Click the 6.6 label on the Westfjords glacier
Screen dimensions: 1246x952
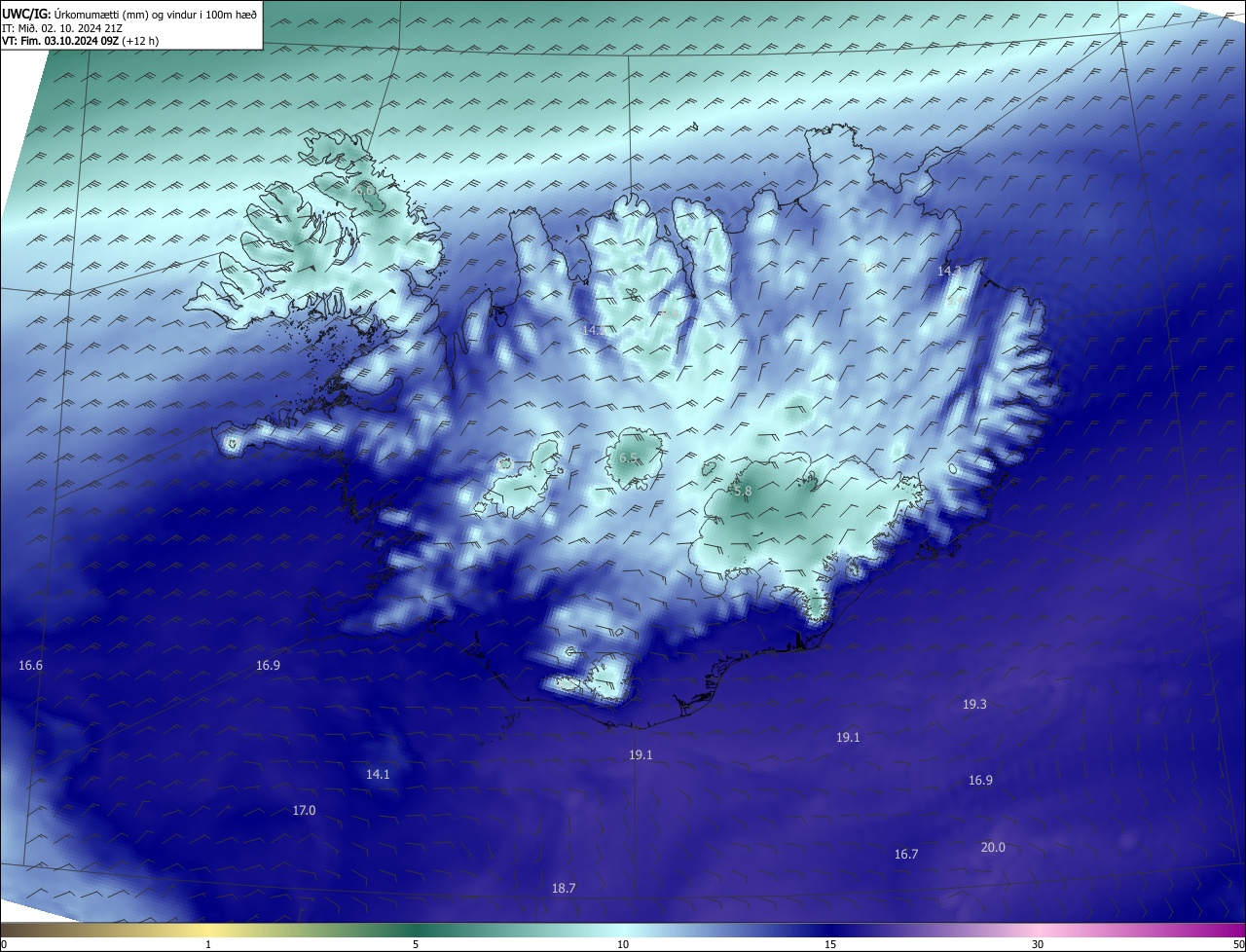point(364,191)
